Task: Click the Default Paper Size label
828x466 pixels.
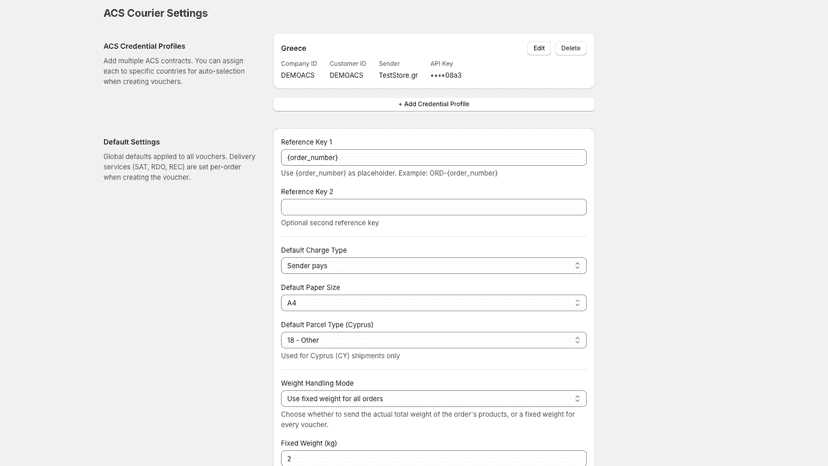Action: coord(310,287)
